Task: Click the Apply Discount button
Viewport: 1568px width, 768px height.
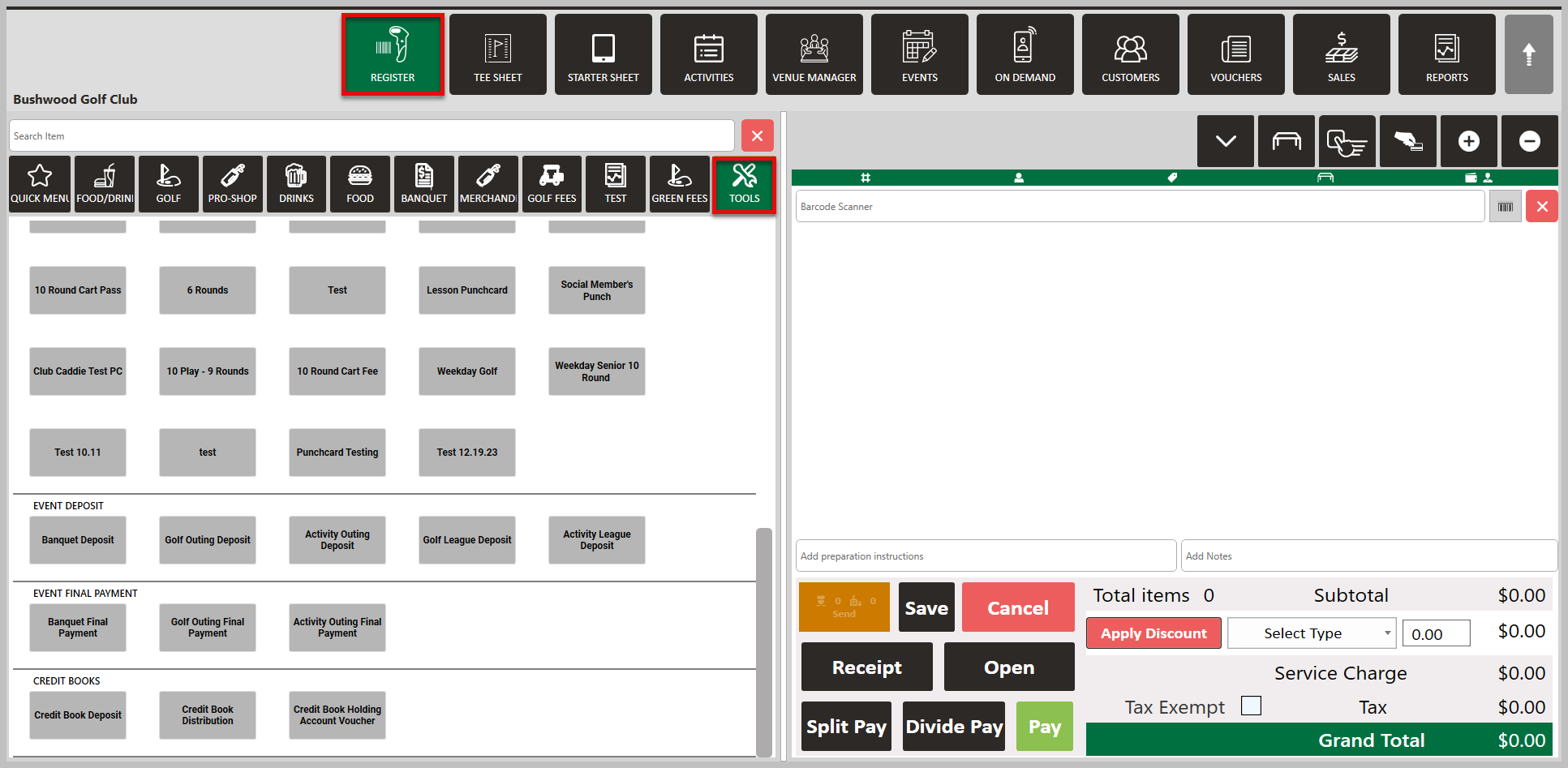Action: pyautogui.click(x=1153, y=633)
